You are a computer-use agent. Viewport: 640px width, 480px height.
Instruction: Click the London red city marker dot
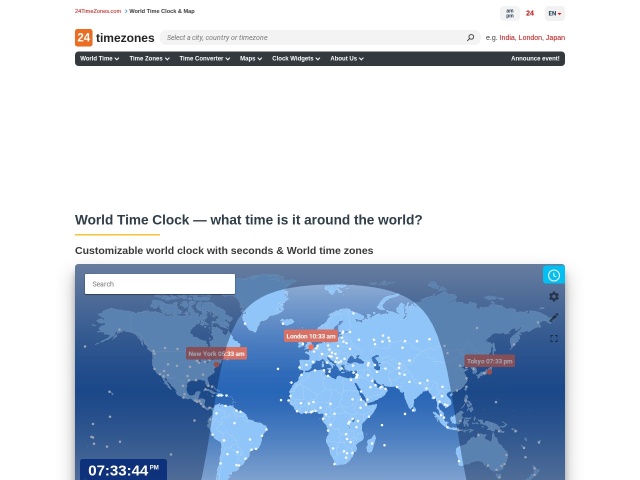point(311,347)
